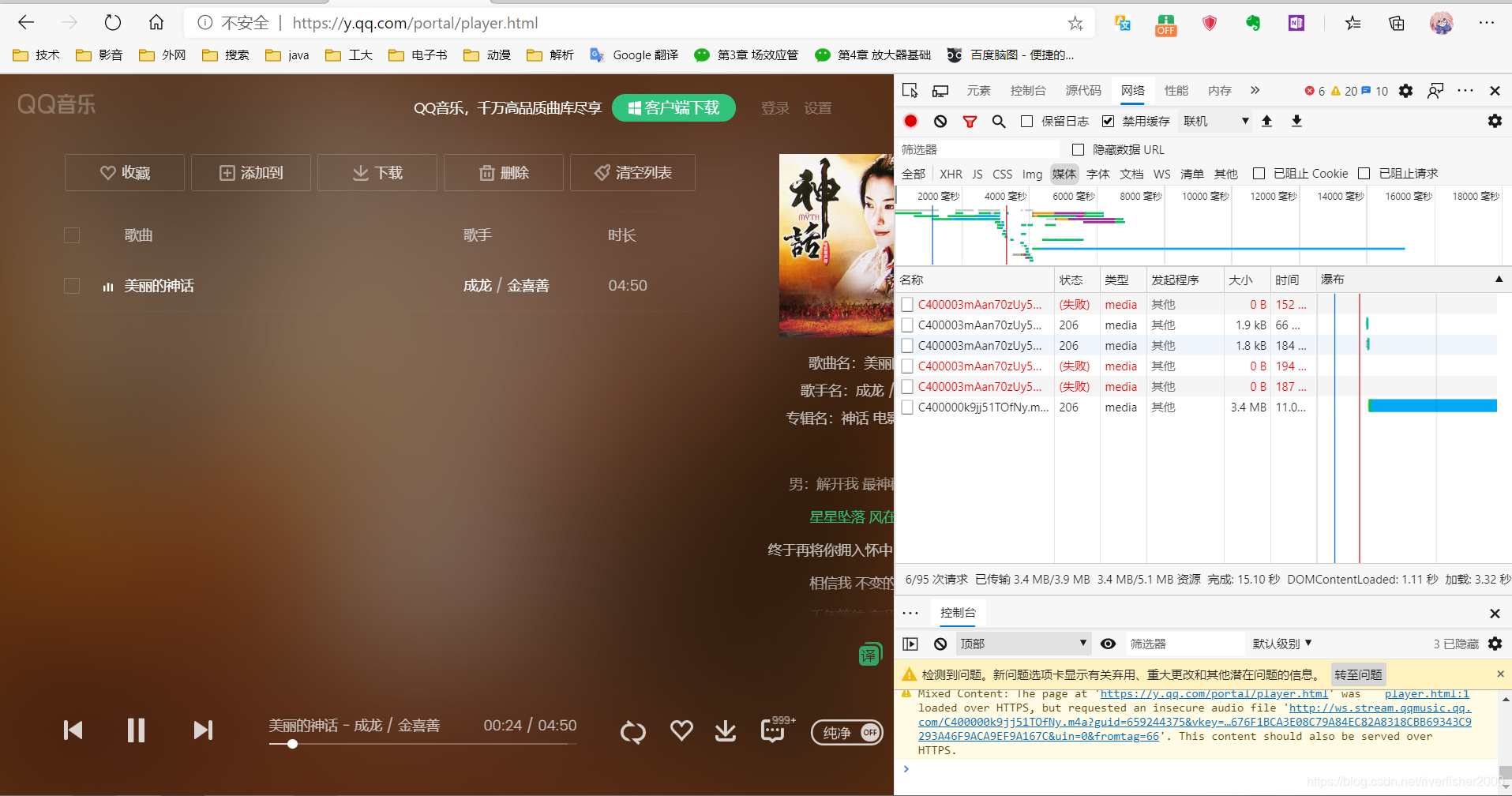Enable 保留日志 preserve log checkbox
Screen dimensions: 1512x796
[x=1026, y=121]
